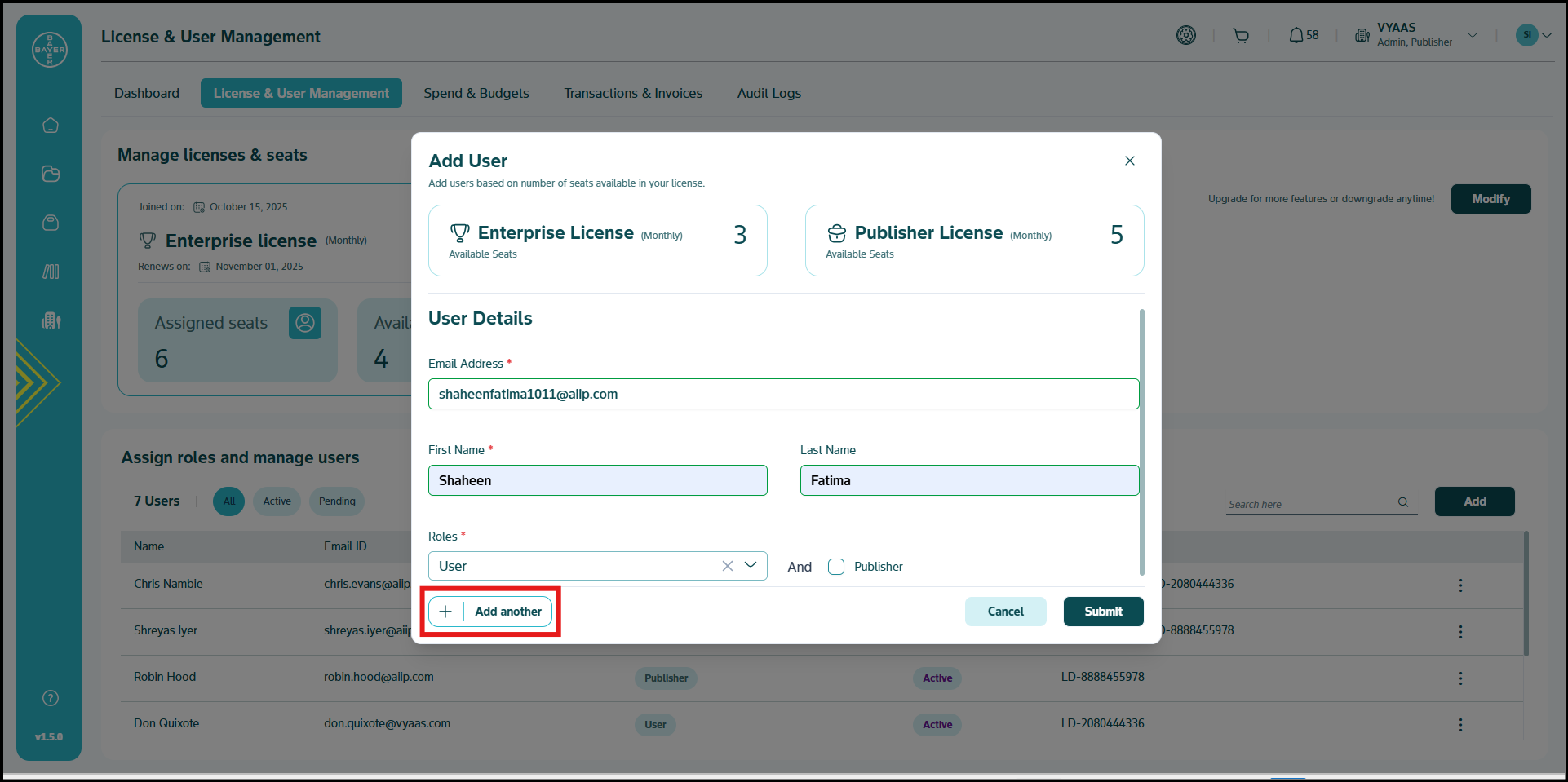The image size is (1568, 782).
Task: Enable the Publisher checkbox
Action: pyautogui.click(x=836, y=567)
